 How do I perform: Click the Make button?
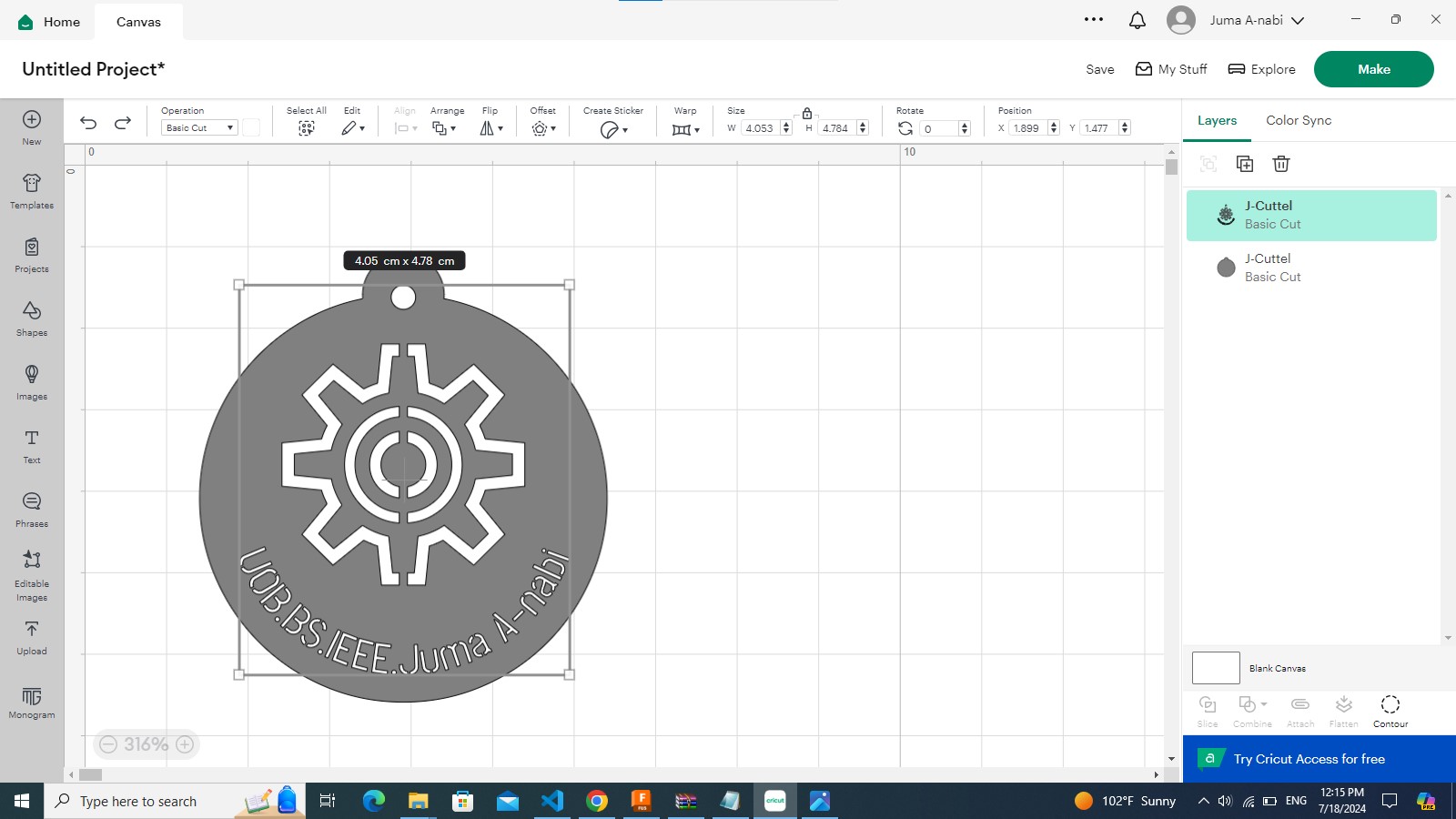coord(1374,69)
